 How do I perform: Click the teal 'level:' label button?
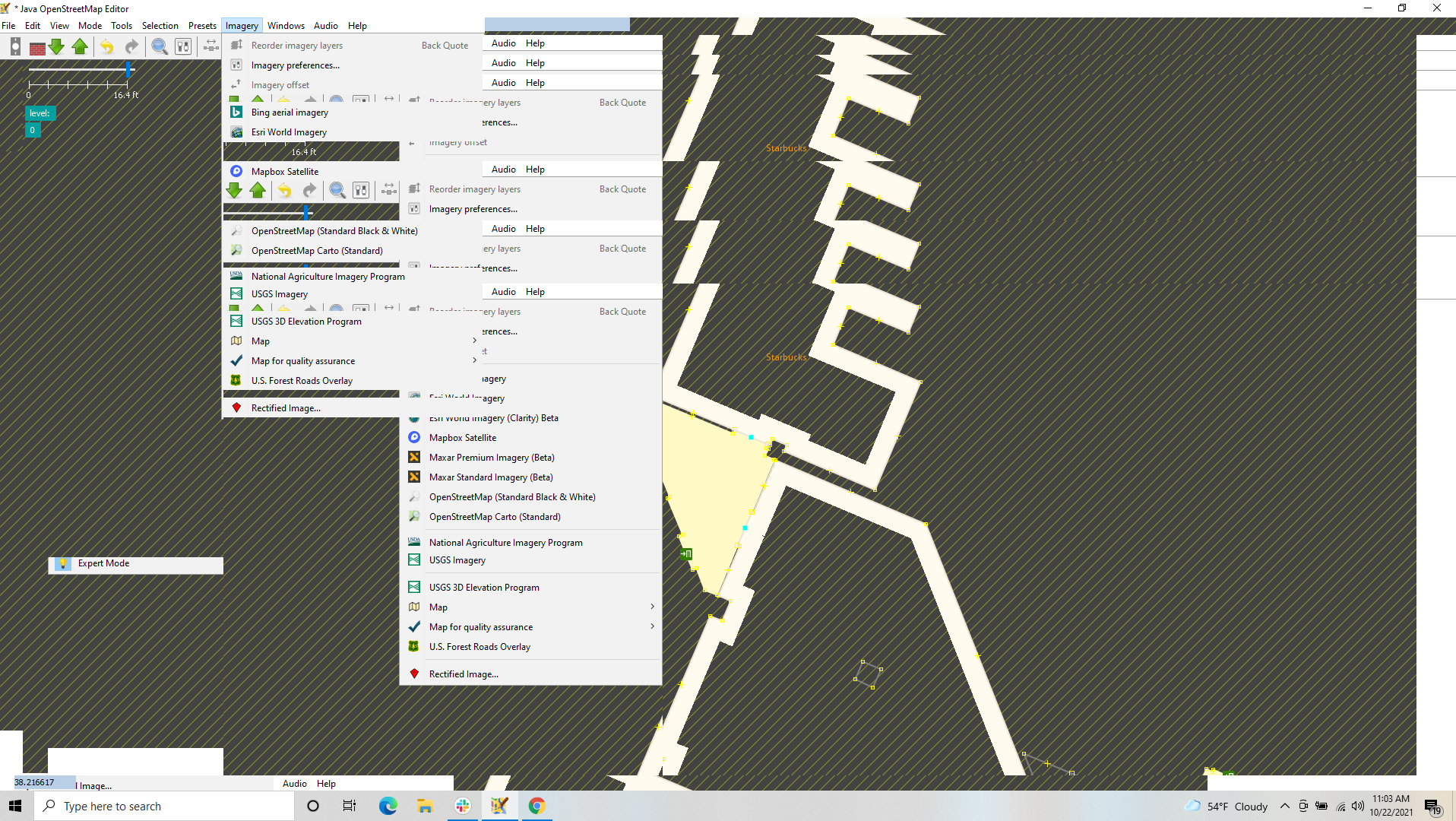(x=40, y=113)
